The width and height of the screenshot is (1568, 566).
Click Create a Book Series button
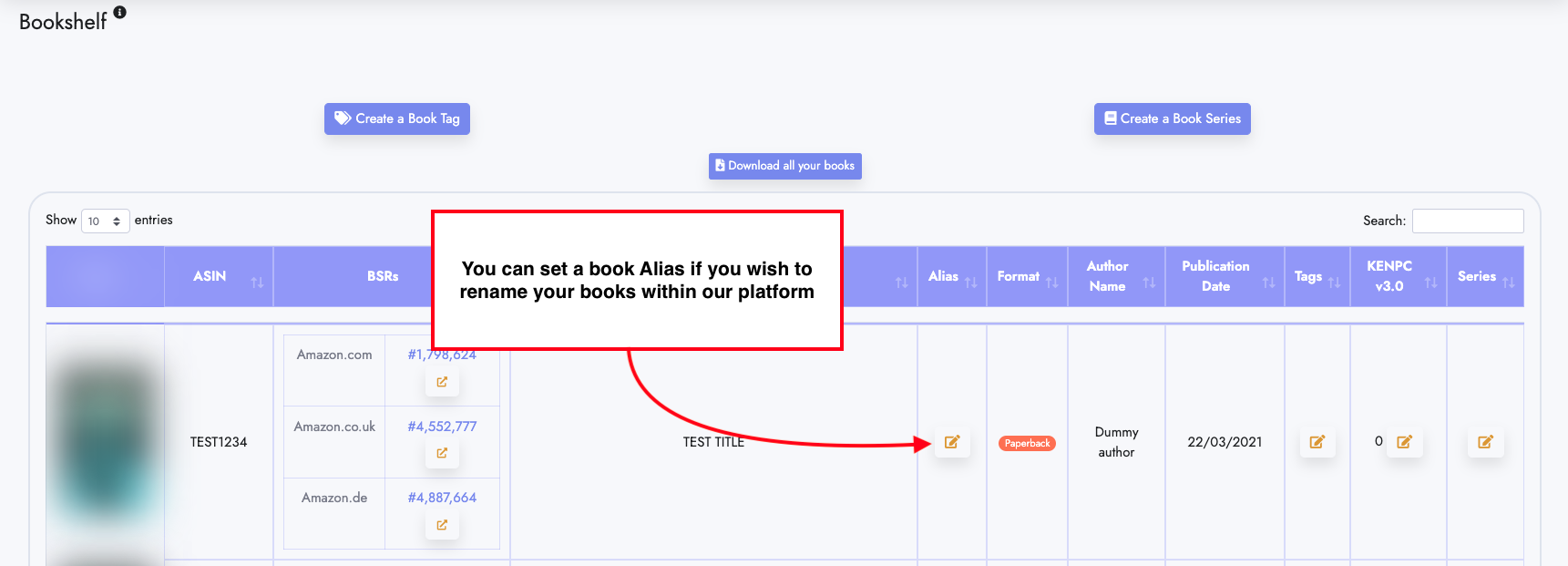point(1173,118)
